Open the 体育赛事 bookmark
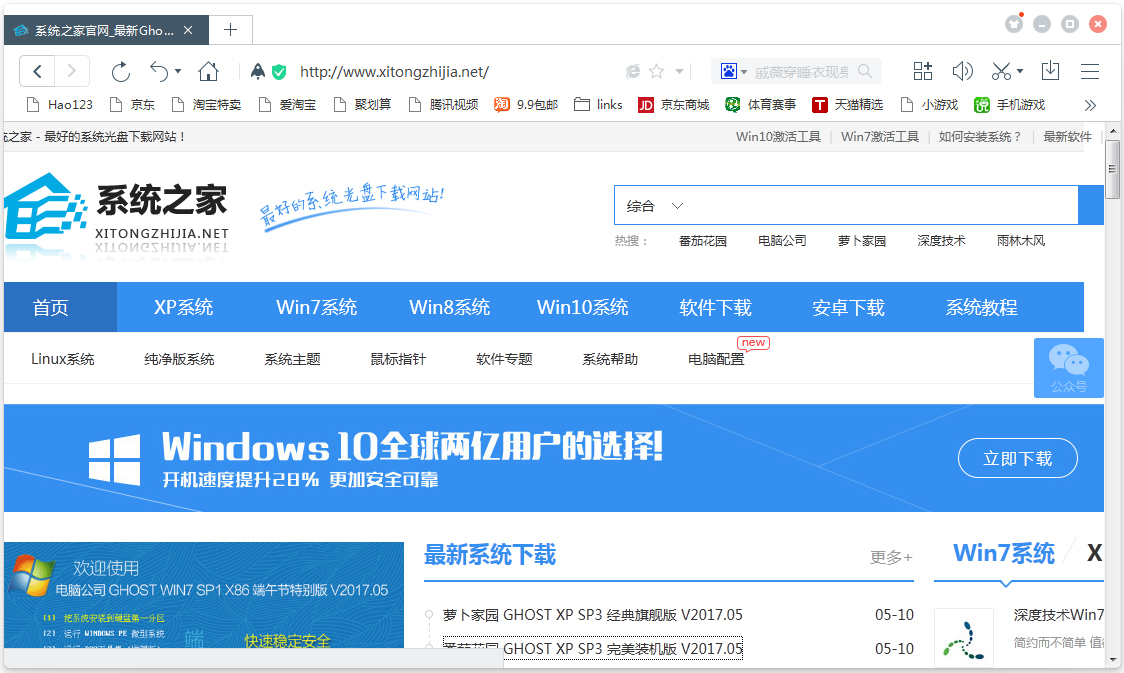This screenshot has width=1124, height=673. tap(761, 105)
